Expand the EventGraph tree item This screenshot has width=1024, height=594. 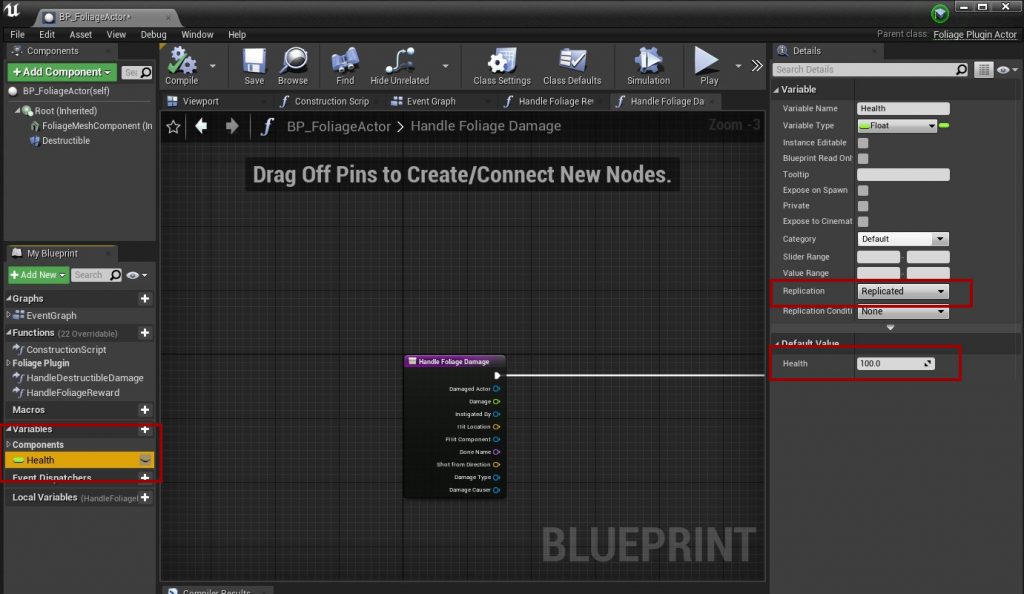click(8, 315)
